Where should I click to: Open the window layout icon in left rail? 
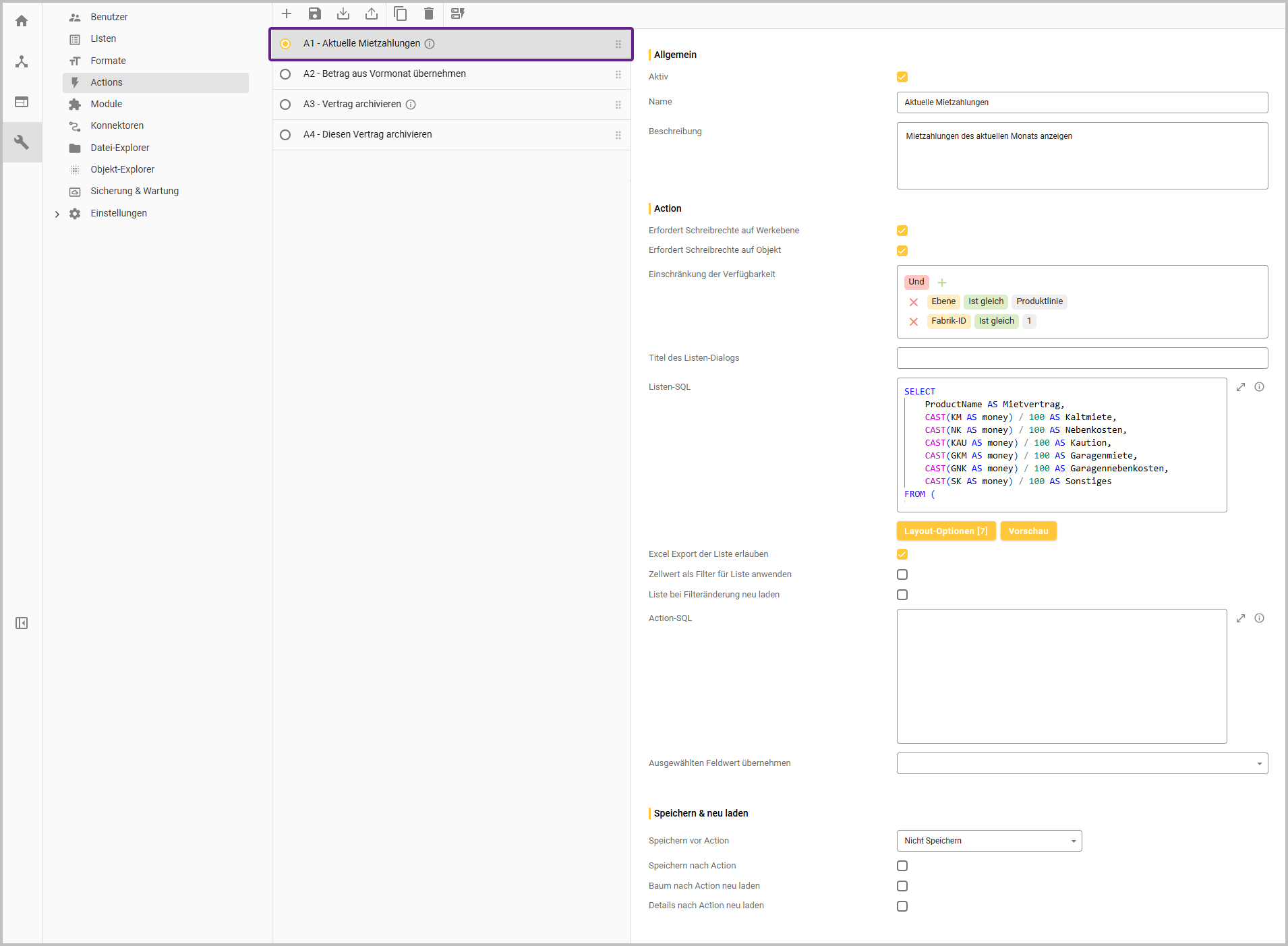point(22,102)
